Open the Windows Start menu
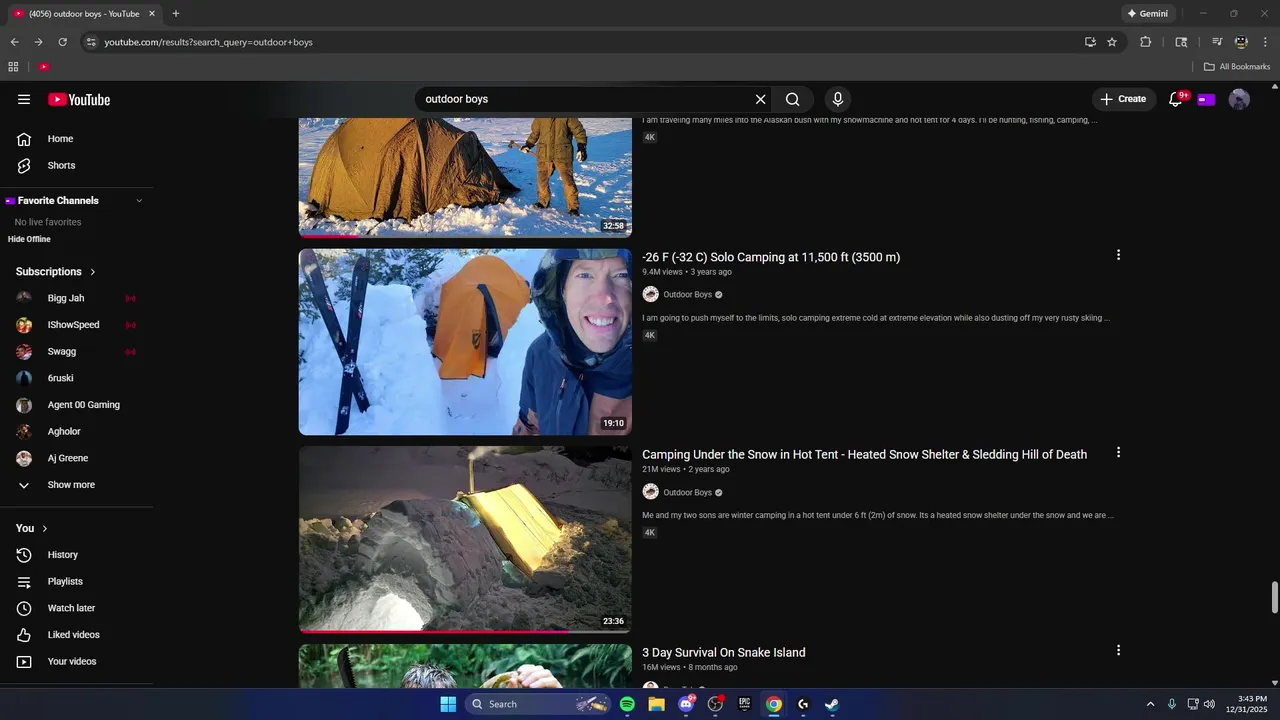The height and width of the screenshot is (720, 1280). (448, 704)
